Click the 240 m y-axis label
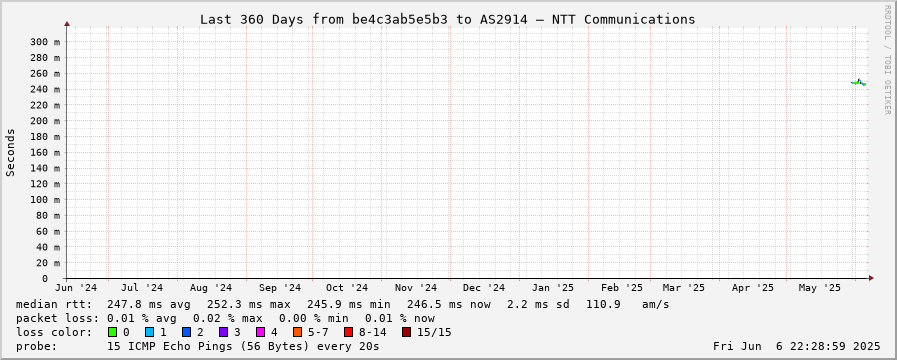The width and height of the screenshot is (897, 360). click(45, 89)
